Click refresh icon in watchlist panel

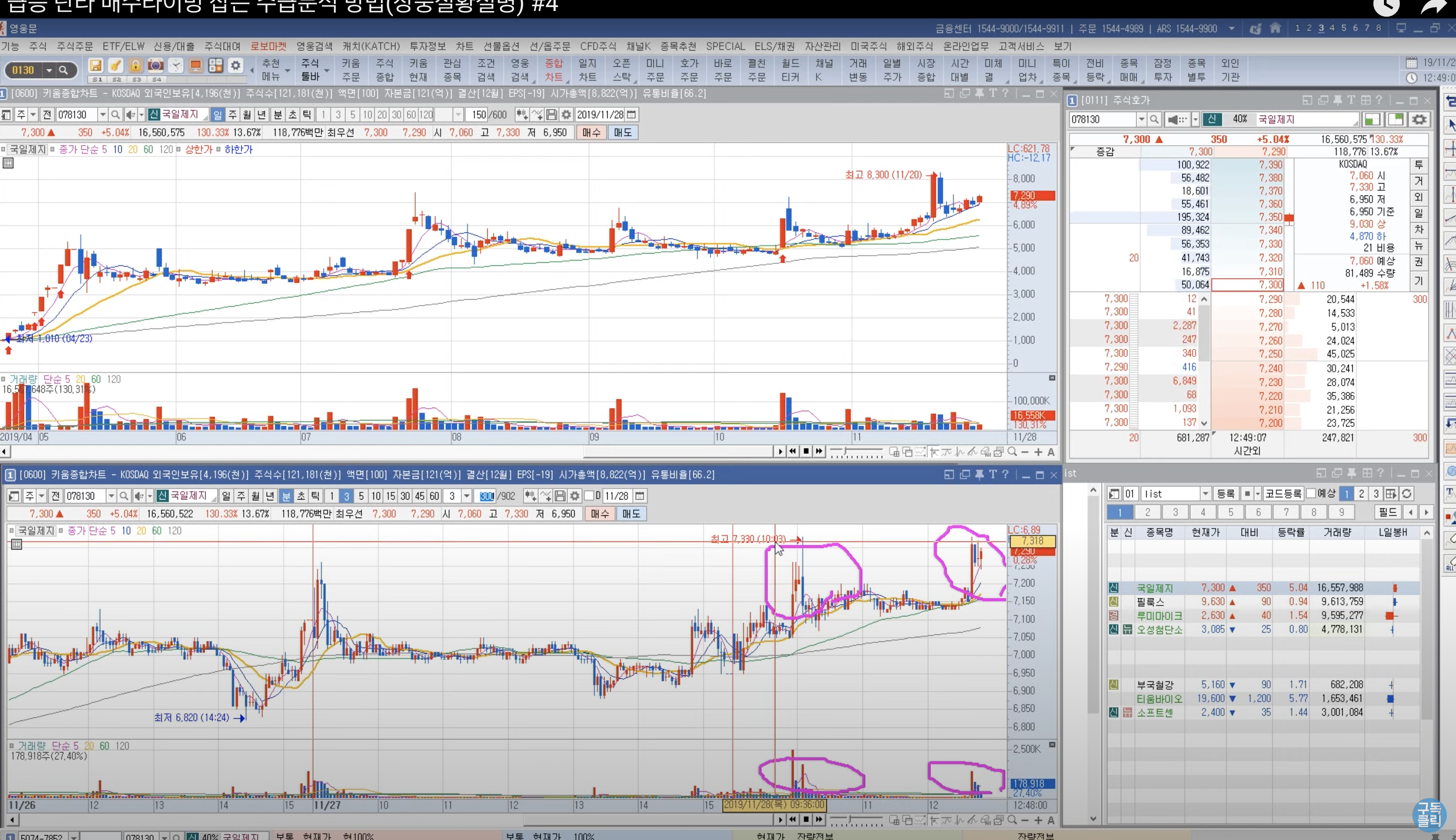coord(1407,494)
